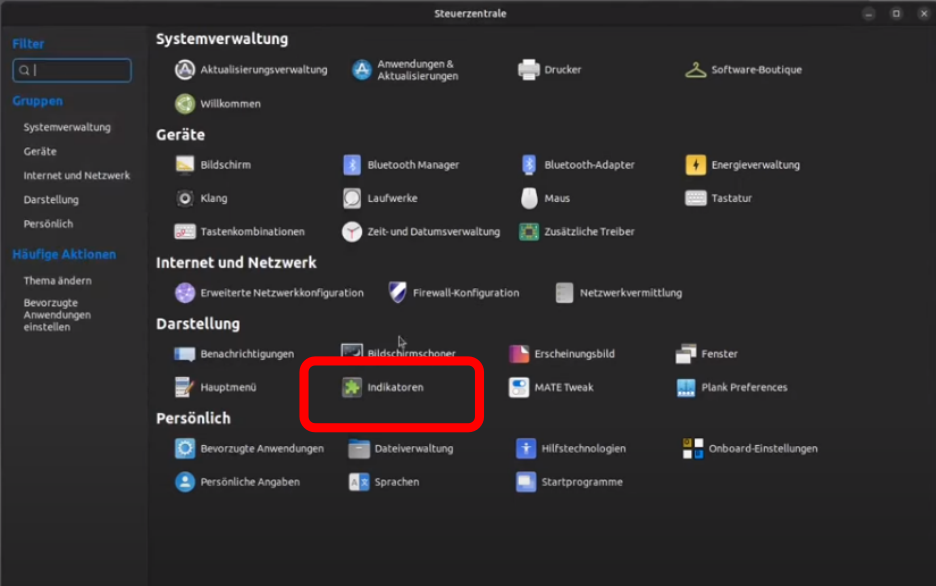Launch the Software-Boutique hanger icon
936x586 pixels.
[x=696, y=70]
